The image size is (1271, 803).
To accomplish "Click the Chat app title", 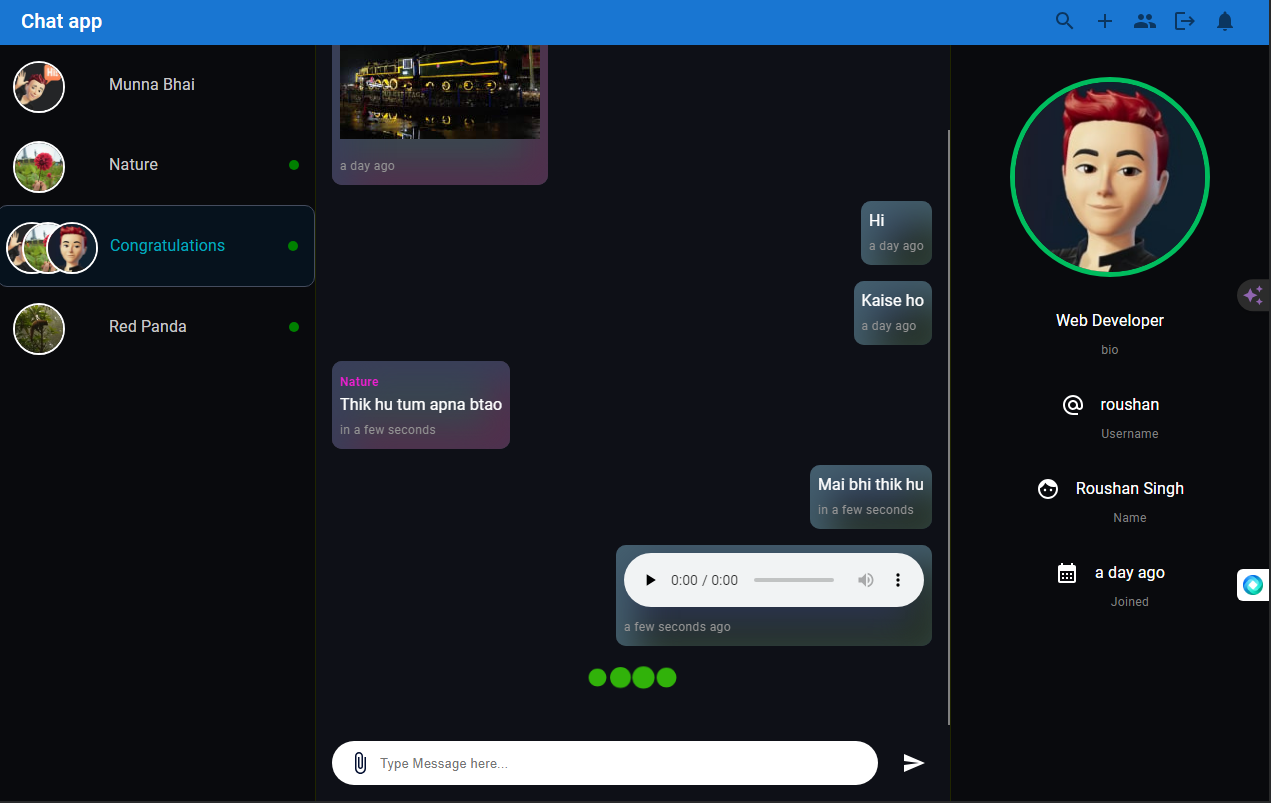I will click(x=62, y=21).
